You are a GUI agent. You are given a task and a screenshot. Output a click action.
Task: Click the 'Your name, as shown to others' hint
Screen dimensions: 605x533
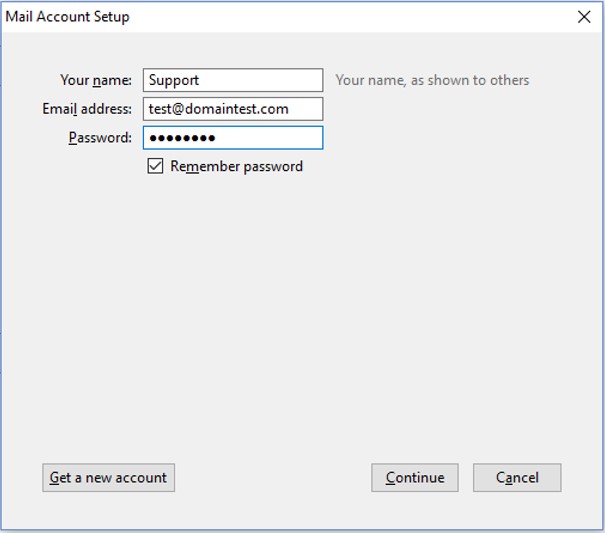click(432, 80)
